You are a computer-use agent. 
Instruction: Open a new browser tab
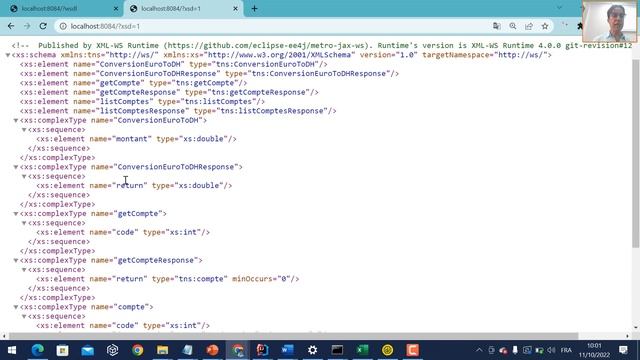[254, 9]
